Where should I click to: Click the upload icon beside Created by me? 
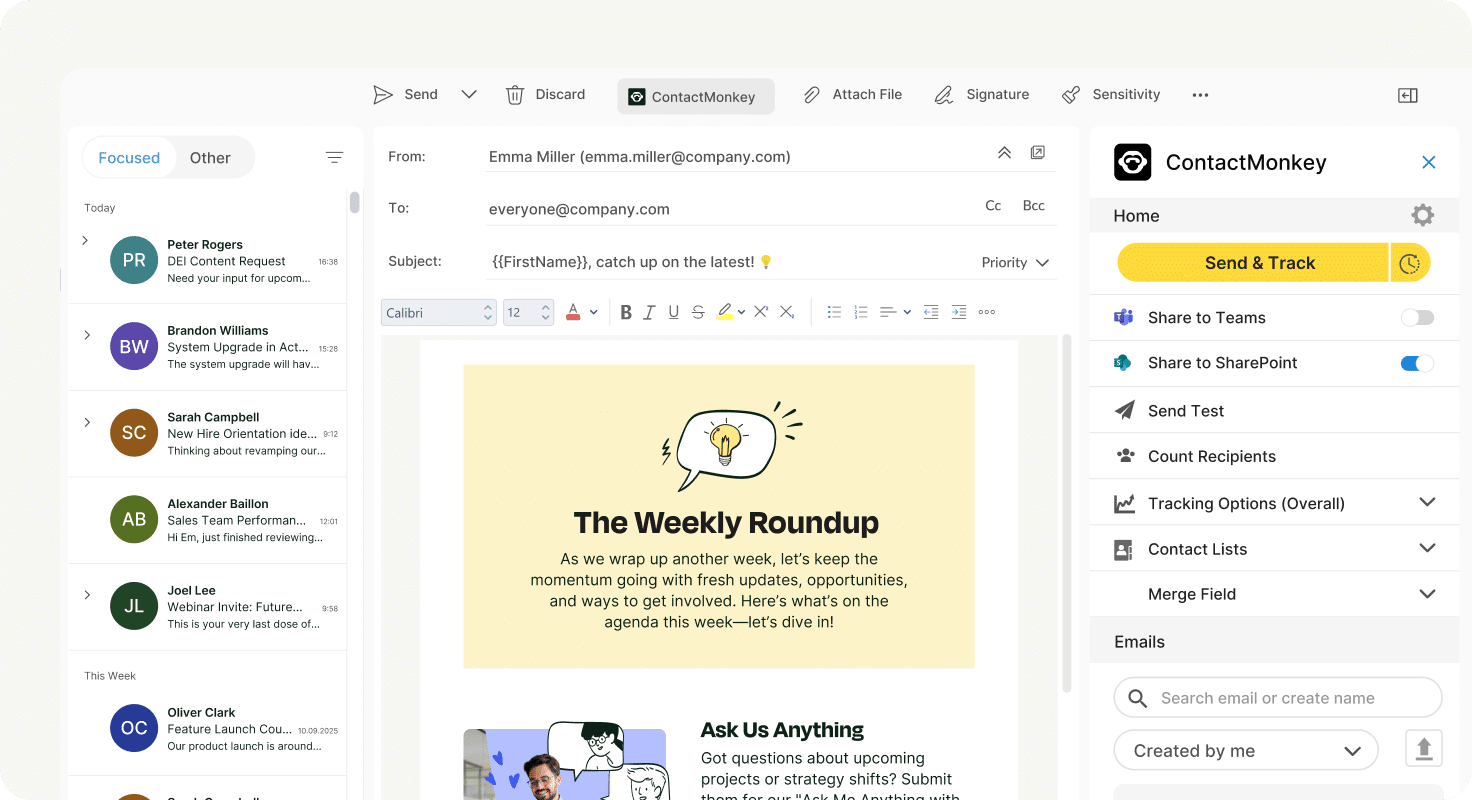[x=1424, y=749]
